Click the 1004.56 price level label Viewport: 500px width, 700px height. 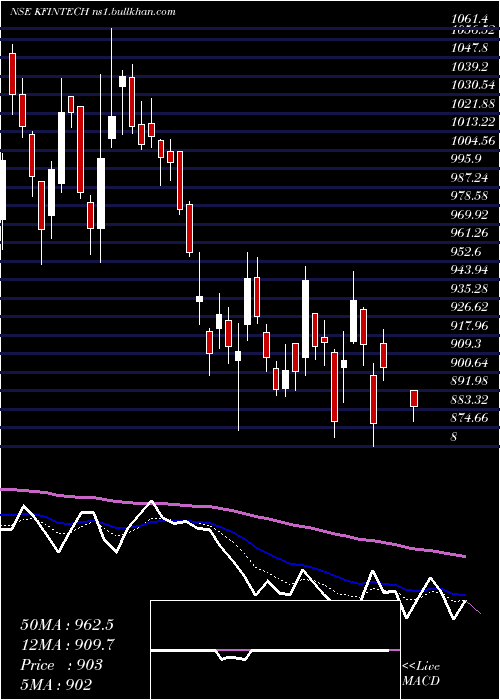pyautogui.click(x=473, y=141)
